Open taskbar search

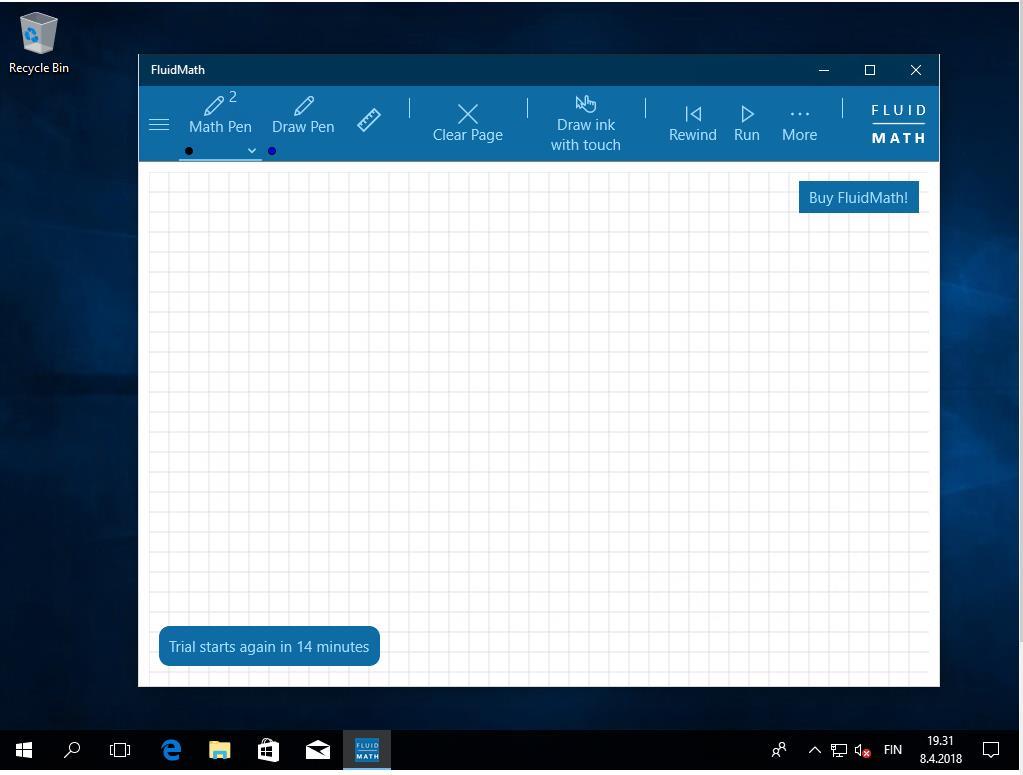point(72,750)
